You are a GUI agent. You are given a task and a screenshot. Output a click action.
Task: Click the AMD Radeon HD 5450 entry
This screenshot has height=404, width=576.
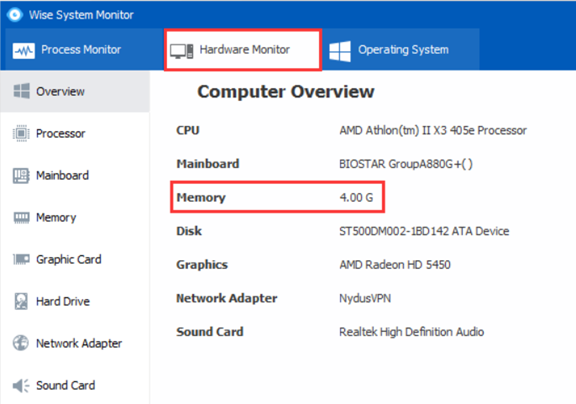(x=395, y=264)
